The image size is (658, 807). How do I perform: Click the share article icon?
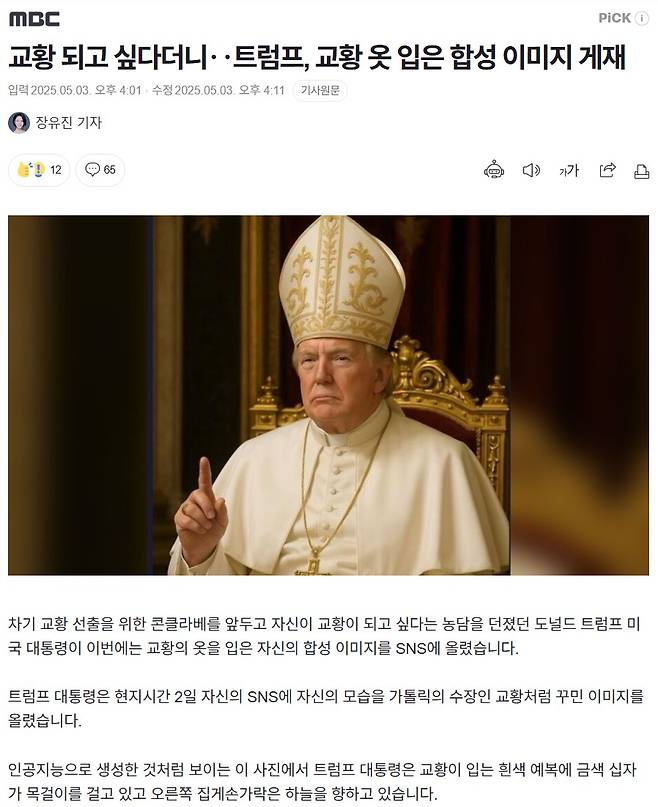608,170
